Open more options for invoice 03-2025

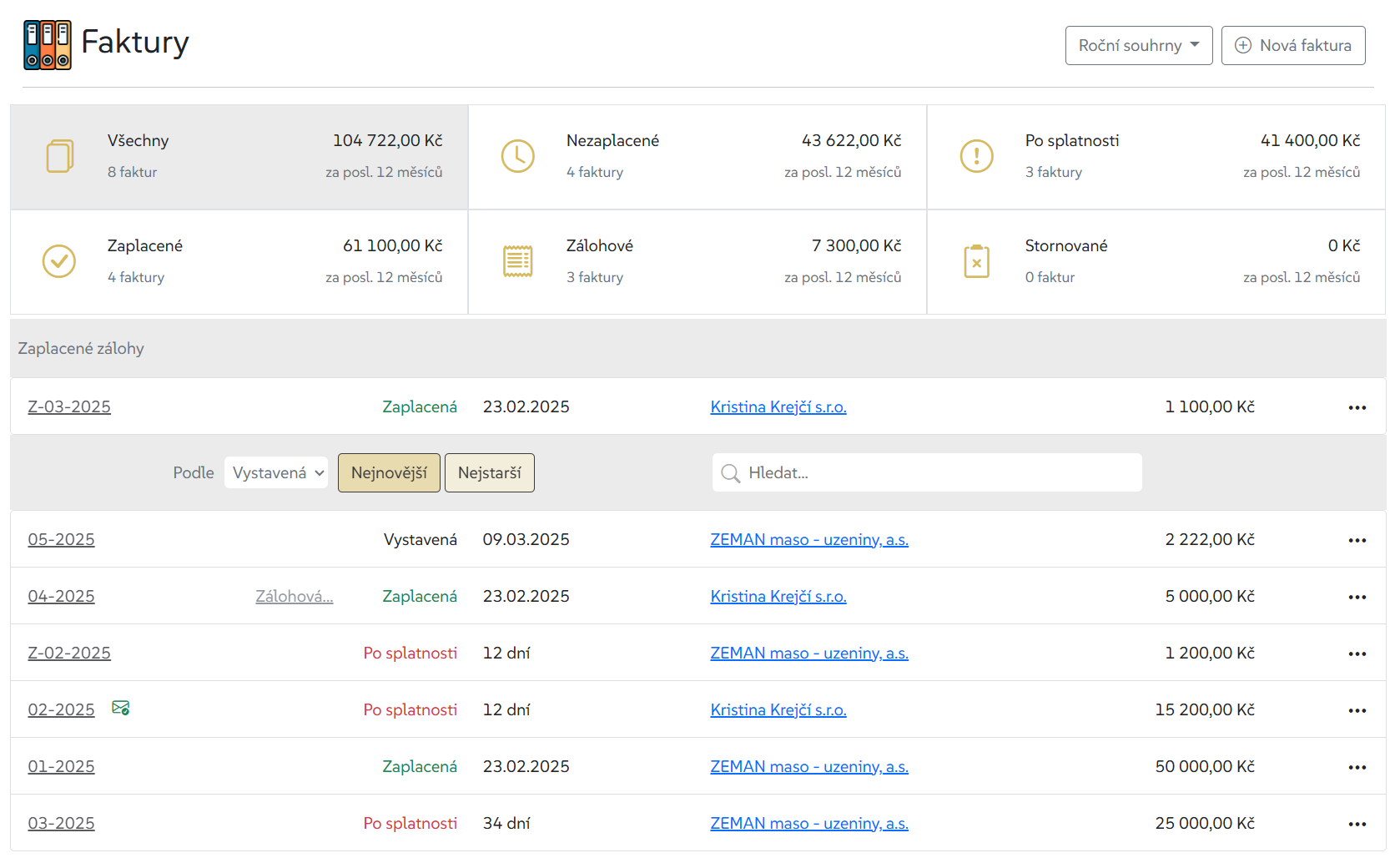tap(1357, 824)
